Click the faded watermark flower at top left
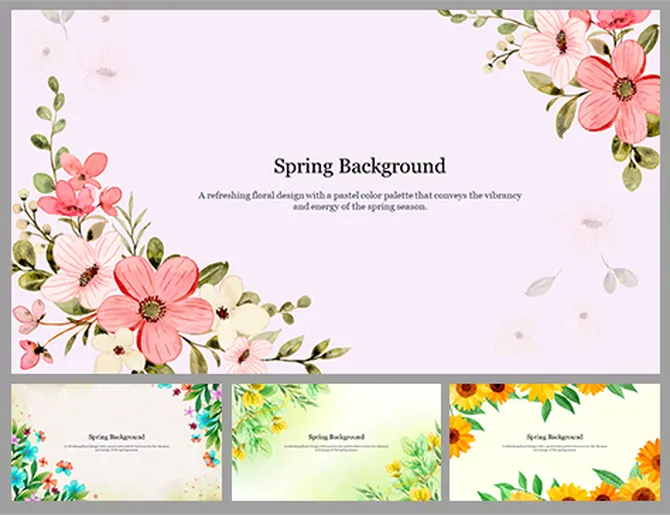 (103, 67)
